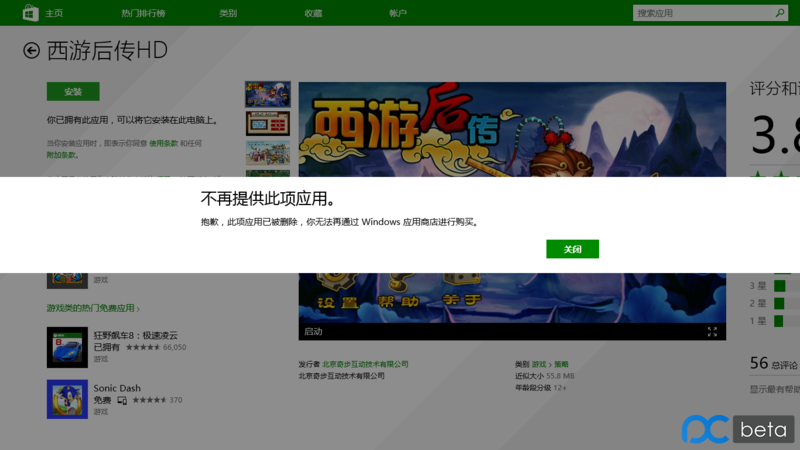Click the 近似大小 55.8 MB text
Image resolution: width=800 pixels, height=450 pixels.
click(x=545, y=376)
